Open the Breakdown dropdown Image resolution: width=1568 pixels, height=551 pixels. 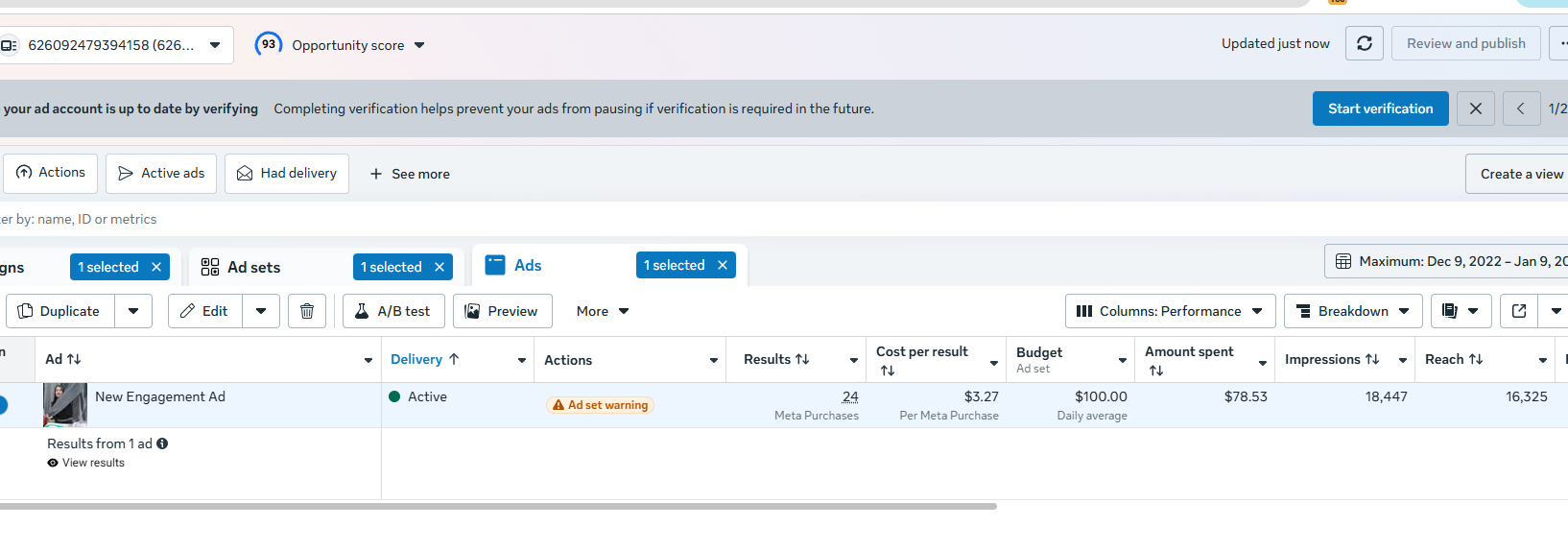1353,311
